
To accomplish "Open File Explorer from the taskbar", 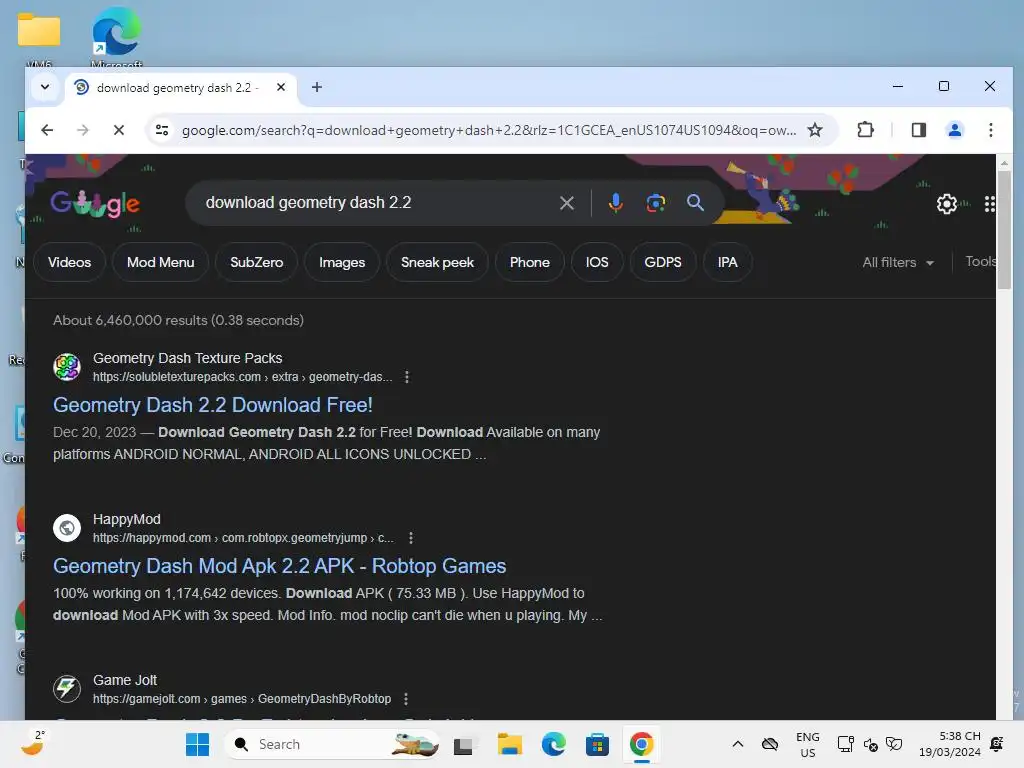I will pos(509,744).
